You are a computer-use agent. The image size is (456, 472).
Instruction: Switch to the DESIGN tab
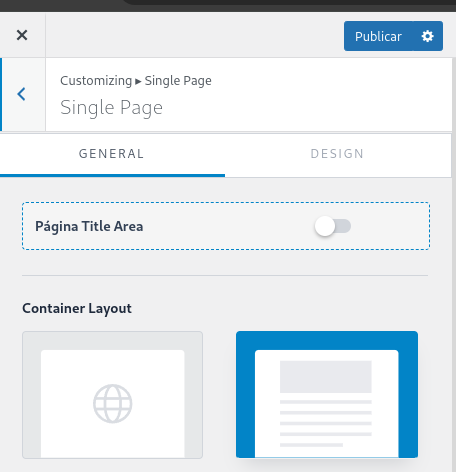point(337,154)
